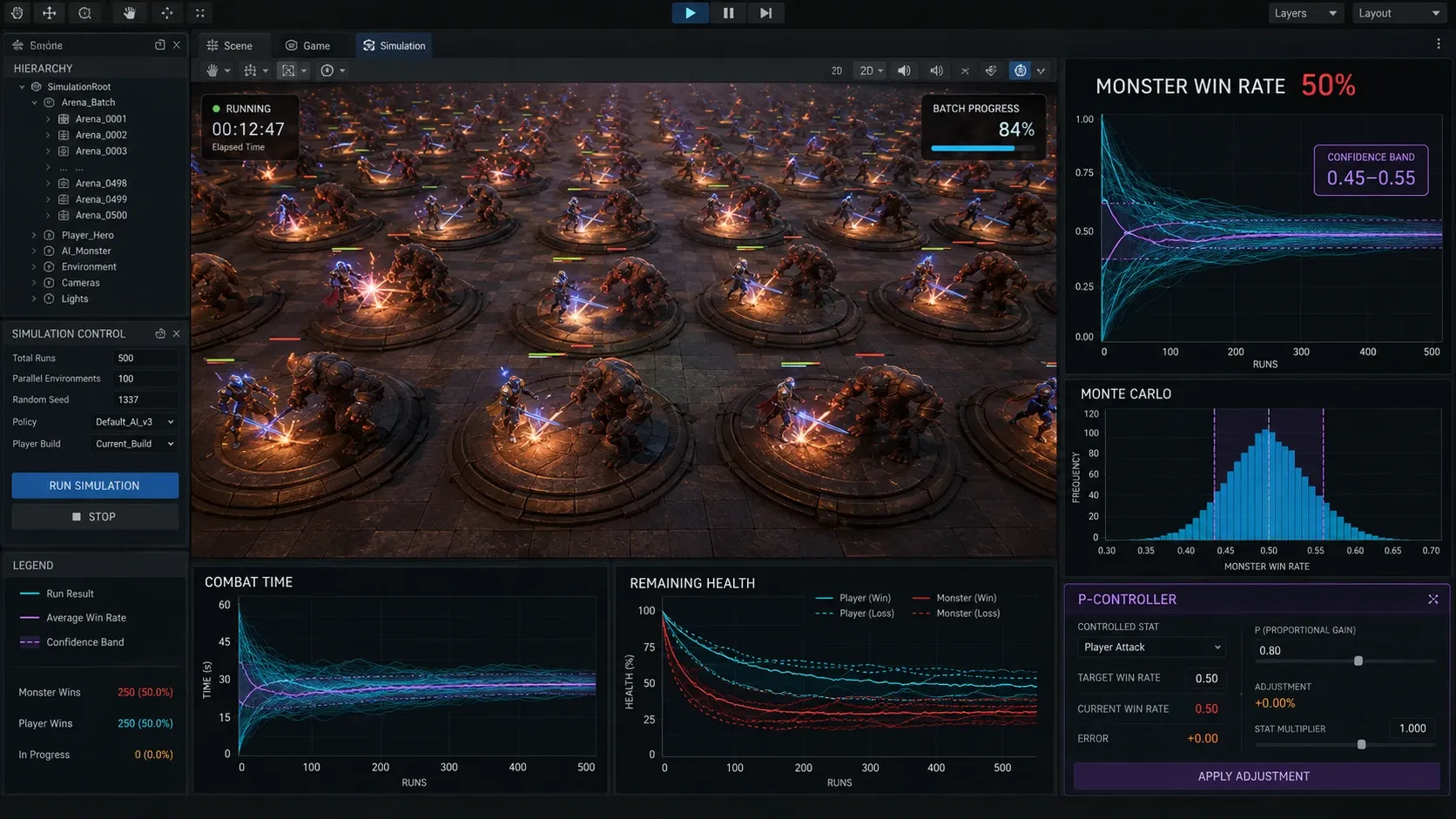This screenshot has height=819, width=1456.
Task: Toggle the plain 2D view button
Action: [x=837, y=70]
